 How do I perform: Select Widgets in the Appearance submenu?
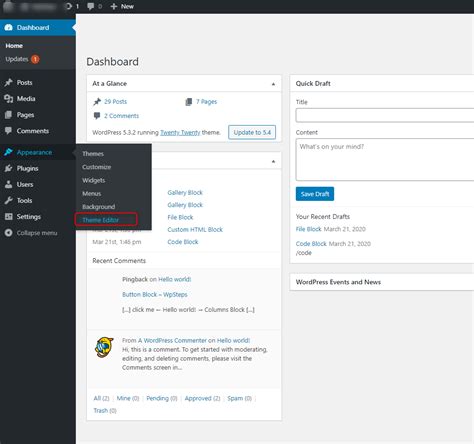(94, 180)
